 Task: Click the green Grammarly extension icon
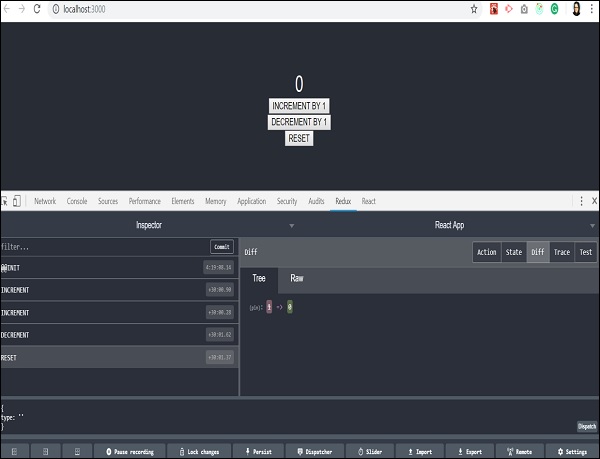(x=554, y=9)
